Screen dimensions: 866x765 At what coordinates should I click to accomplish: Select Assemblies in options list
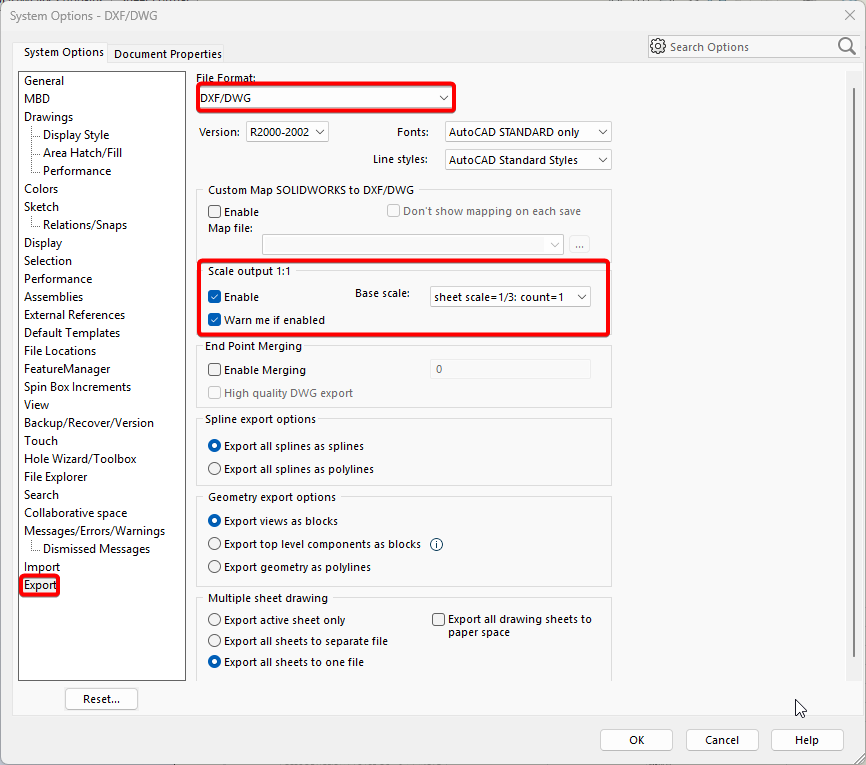54,297
